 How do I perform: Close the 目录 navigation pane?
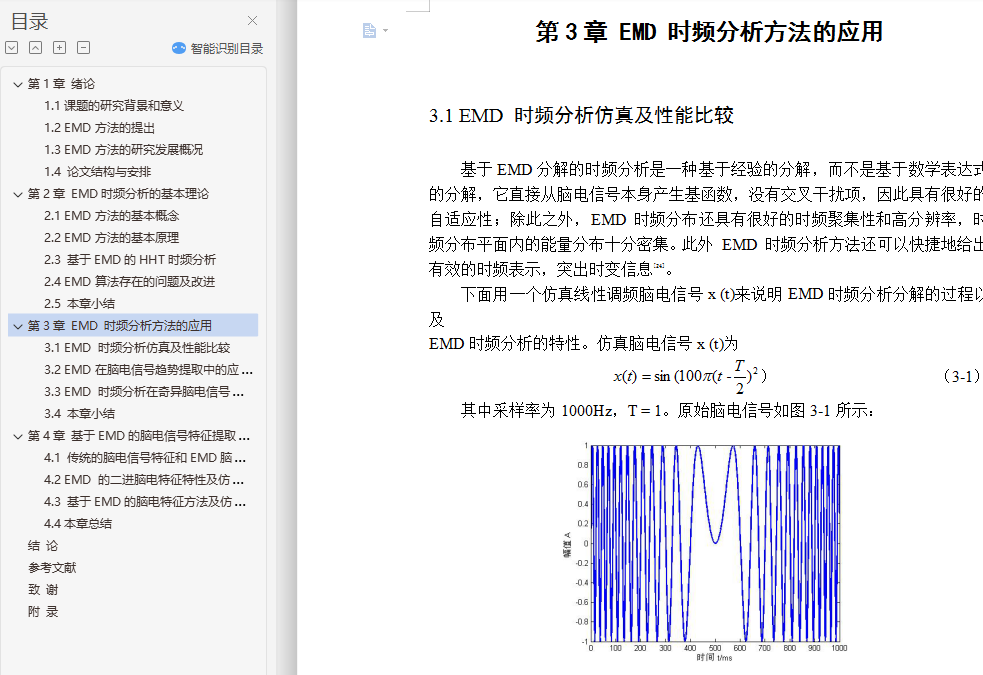tap(252, 21)
